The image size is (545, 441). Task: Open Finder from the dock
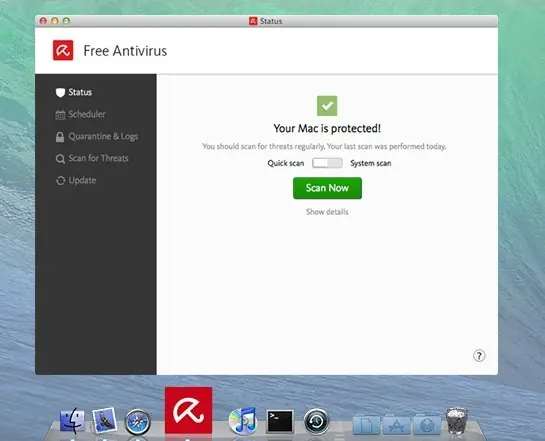coord(72,420)
